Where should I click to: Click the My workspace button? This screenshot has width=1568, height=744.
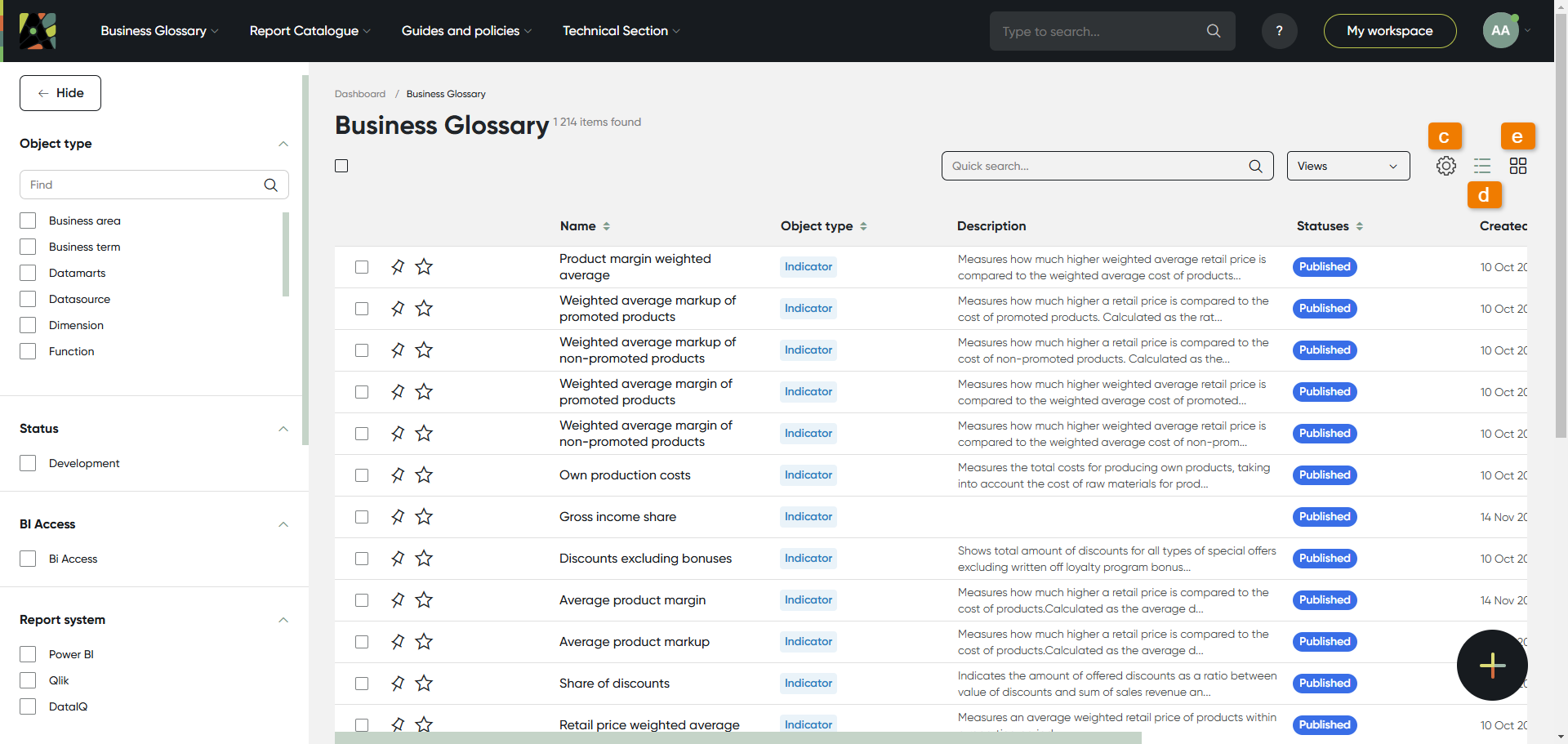pos(1389,31)
